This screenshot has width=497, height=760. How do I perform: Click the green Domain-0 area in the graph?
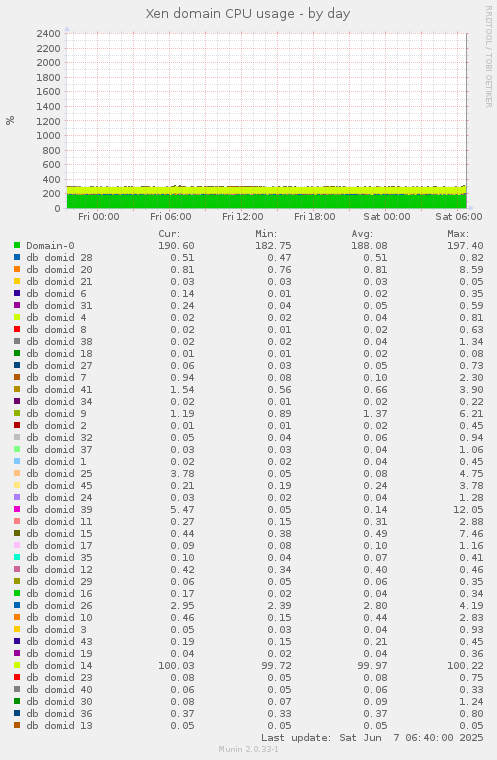click(x=267, y=202)
